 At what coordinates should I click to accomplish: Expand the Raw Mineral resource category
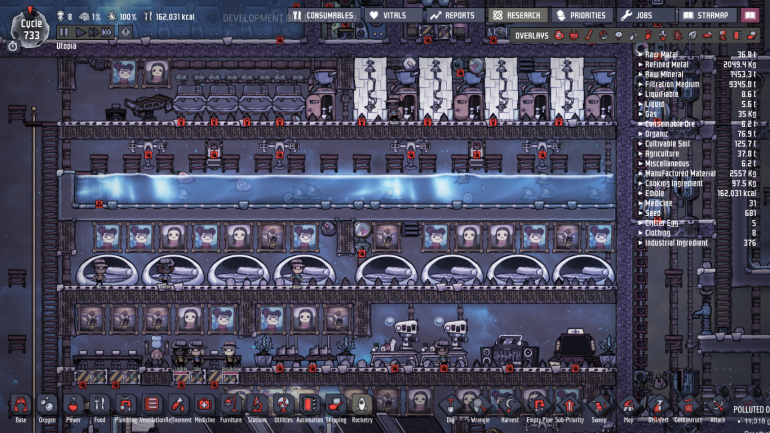point(697,74)
